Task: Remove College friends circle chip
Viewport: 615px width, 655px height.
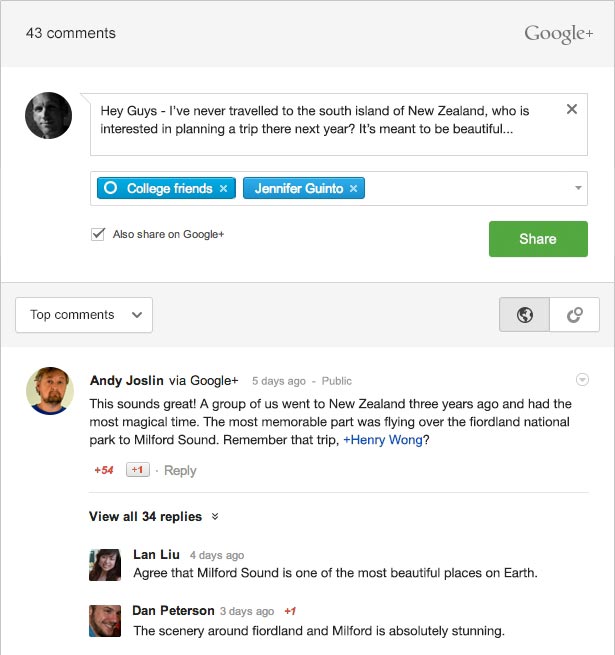Action: [x=224, y=189]
